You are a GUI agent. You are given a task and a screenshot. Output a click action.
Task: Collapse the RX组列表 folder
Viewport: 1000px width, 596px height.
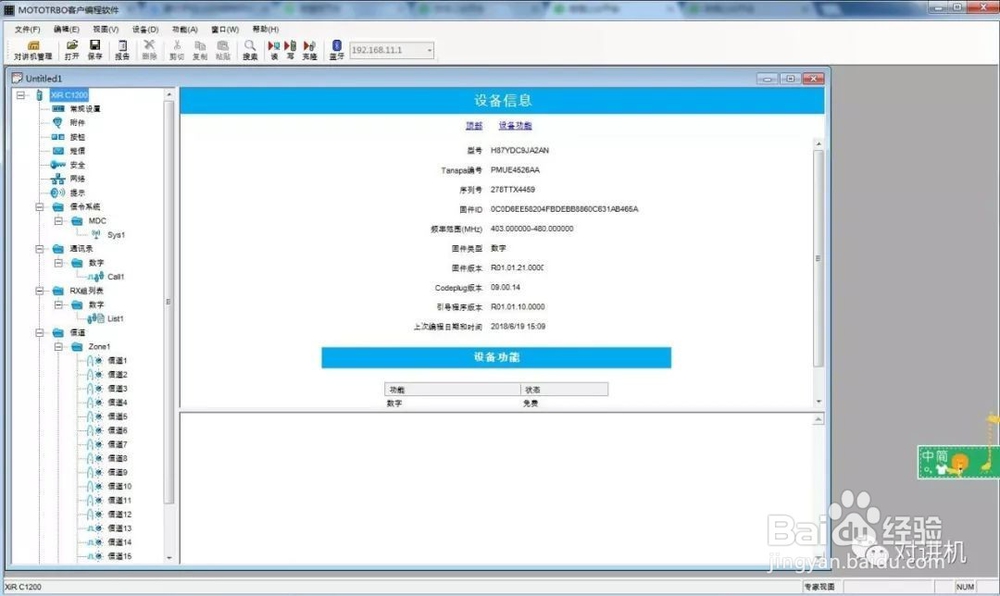click(x=40, y=291)
